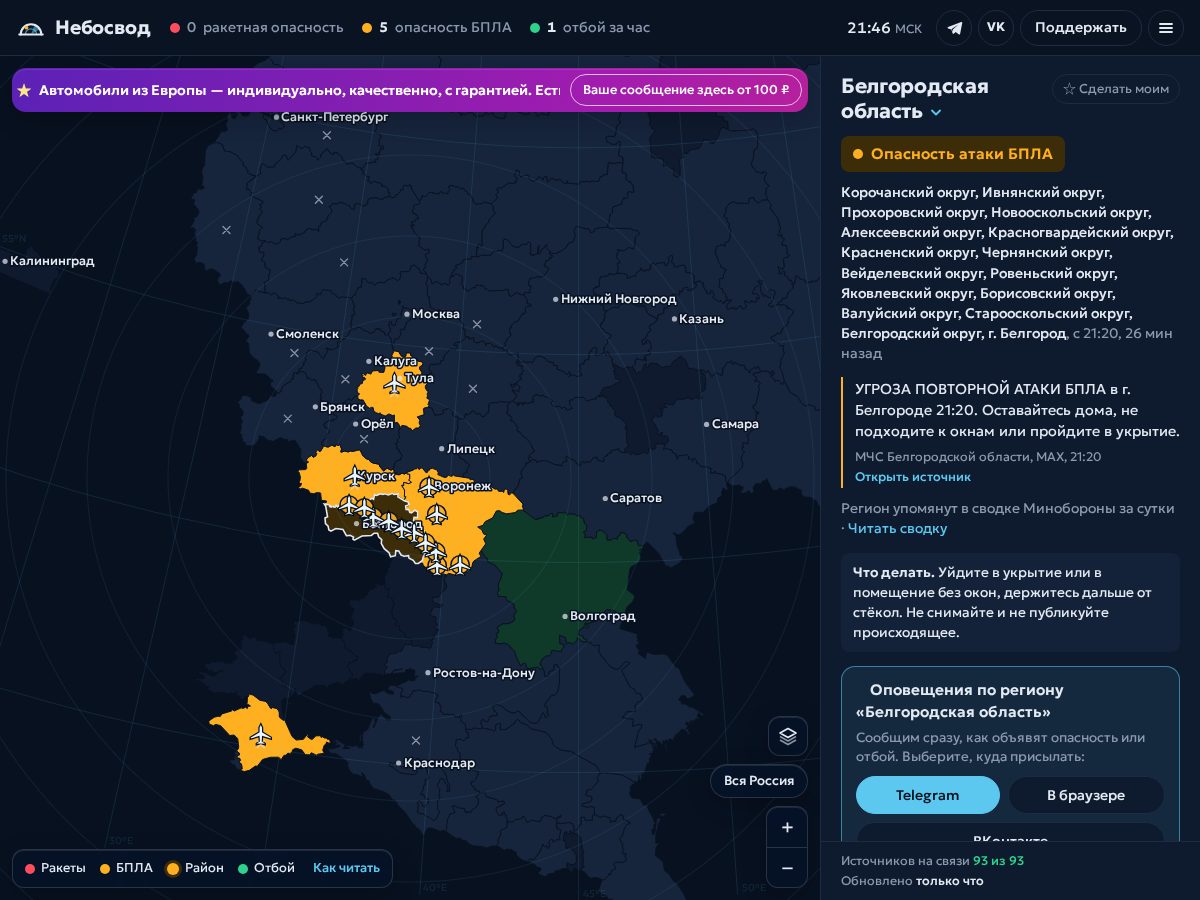Open the hamburger menu
1200x900 pixels.
1166,28
